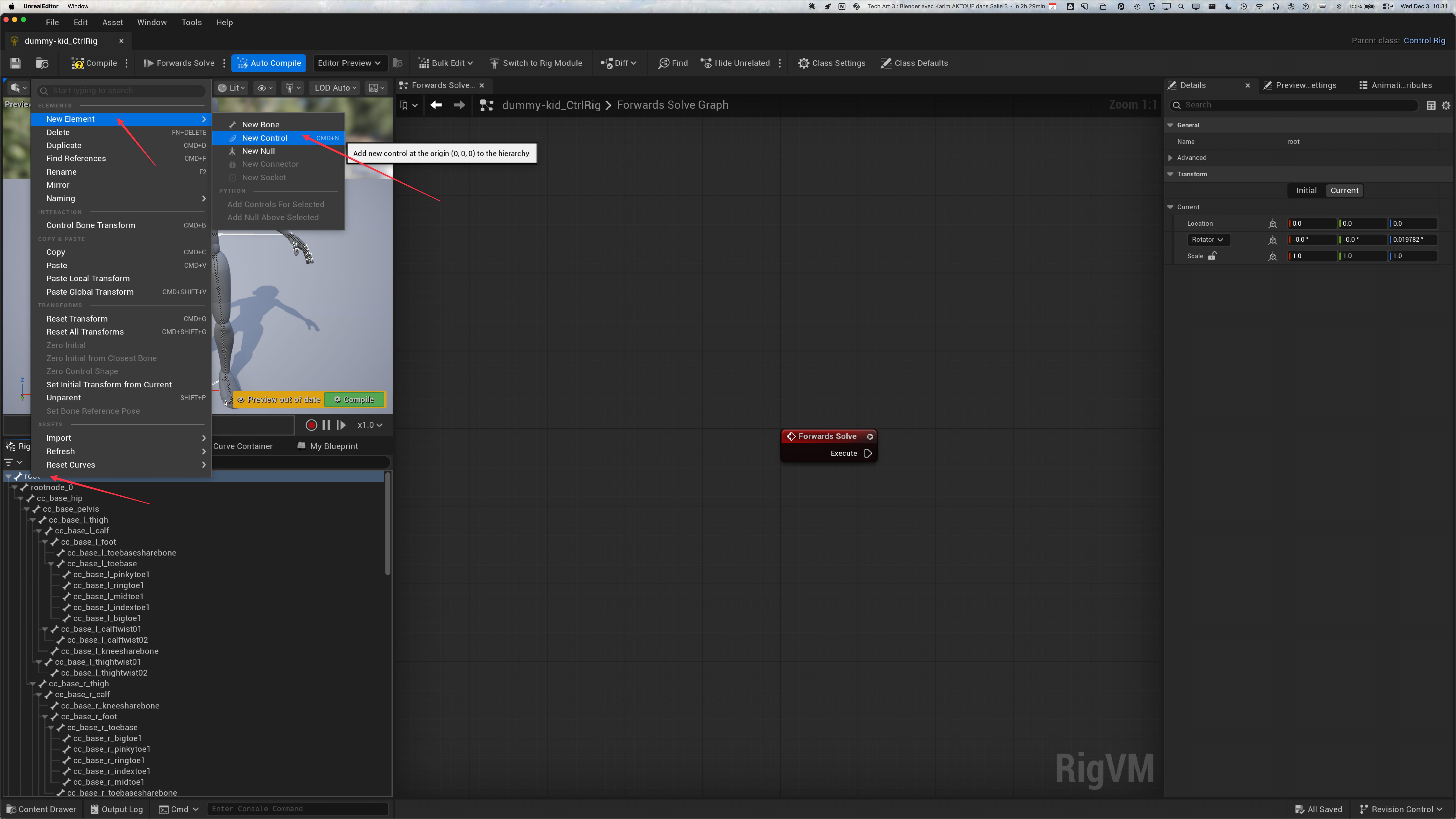Click the Compile toolbar button

[x=94, y=63]
